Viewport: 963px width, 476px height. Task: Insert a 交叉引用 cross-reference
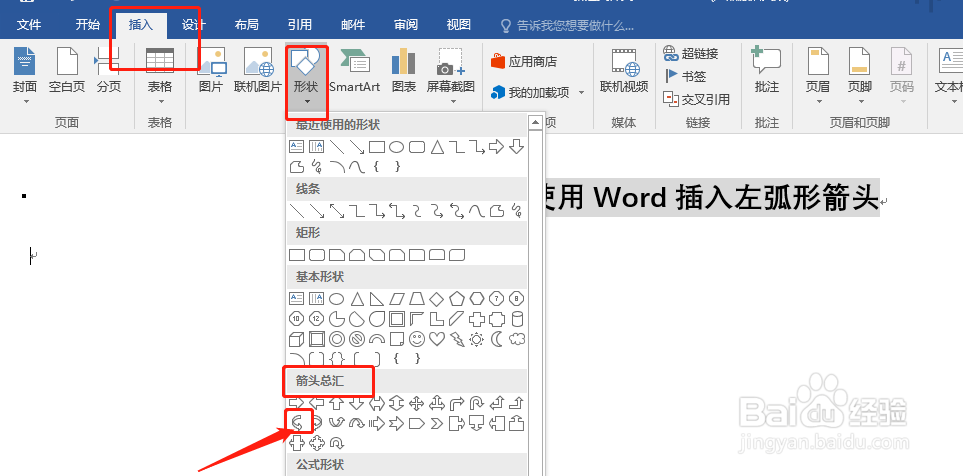697,99
